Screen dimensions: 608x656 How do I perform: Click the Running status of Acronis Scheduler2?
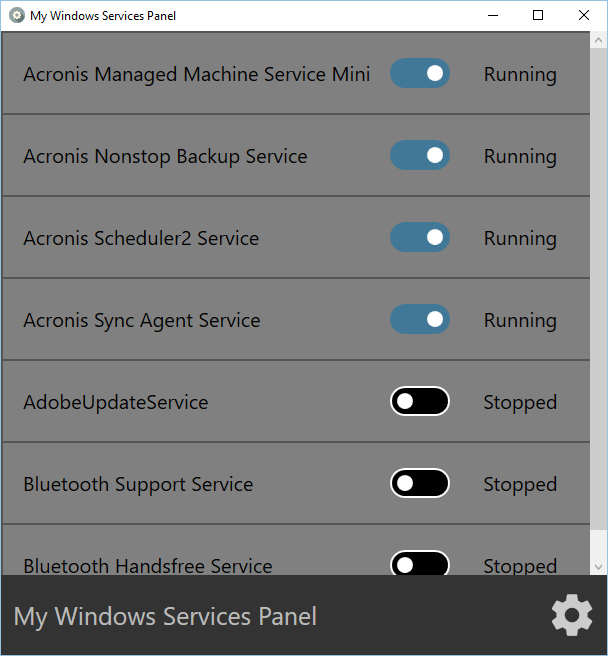tap(520, 238)
